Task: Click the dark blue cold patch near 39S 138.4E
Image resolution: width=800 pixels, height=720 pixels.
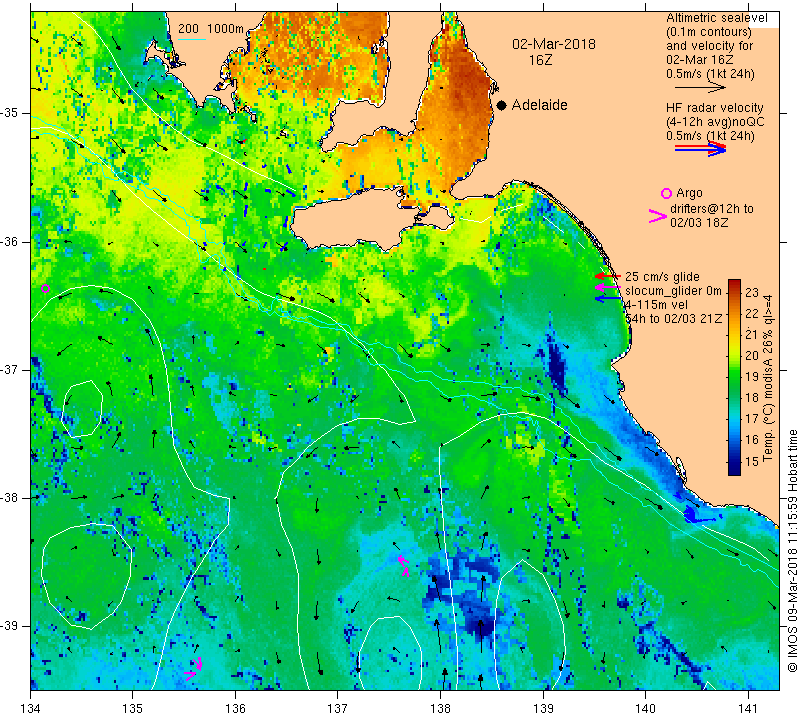Action: click(x=480, y=625)
